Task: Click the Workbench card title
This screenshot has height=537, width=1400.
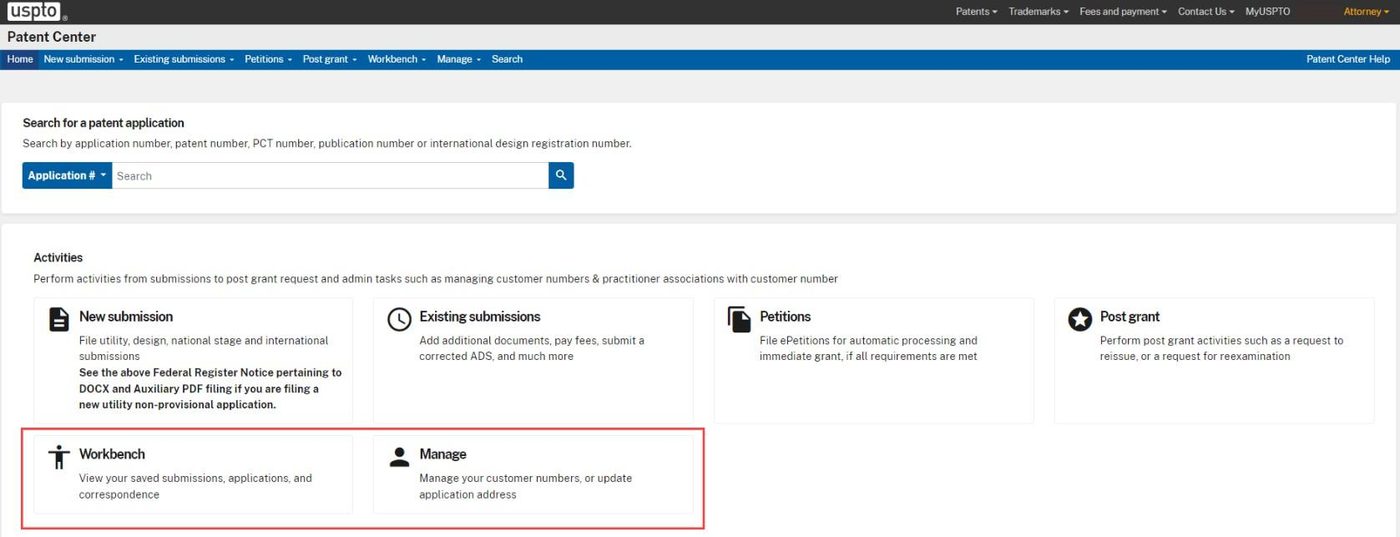Action: tap(112, 454)
